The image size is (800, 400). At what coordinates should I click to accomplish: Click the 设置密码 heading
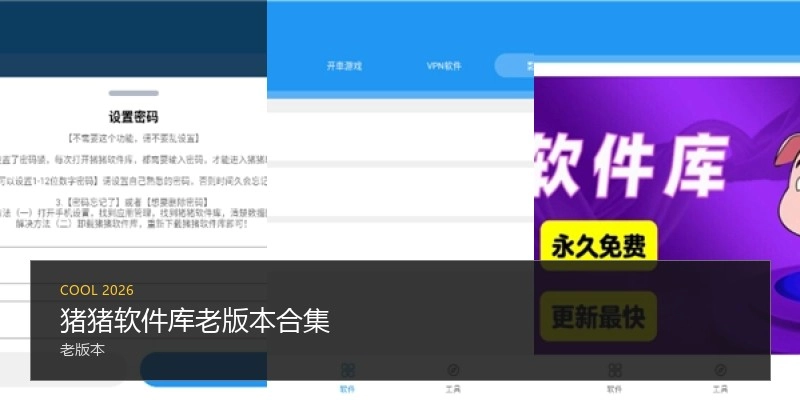tap(134, 117)
